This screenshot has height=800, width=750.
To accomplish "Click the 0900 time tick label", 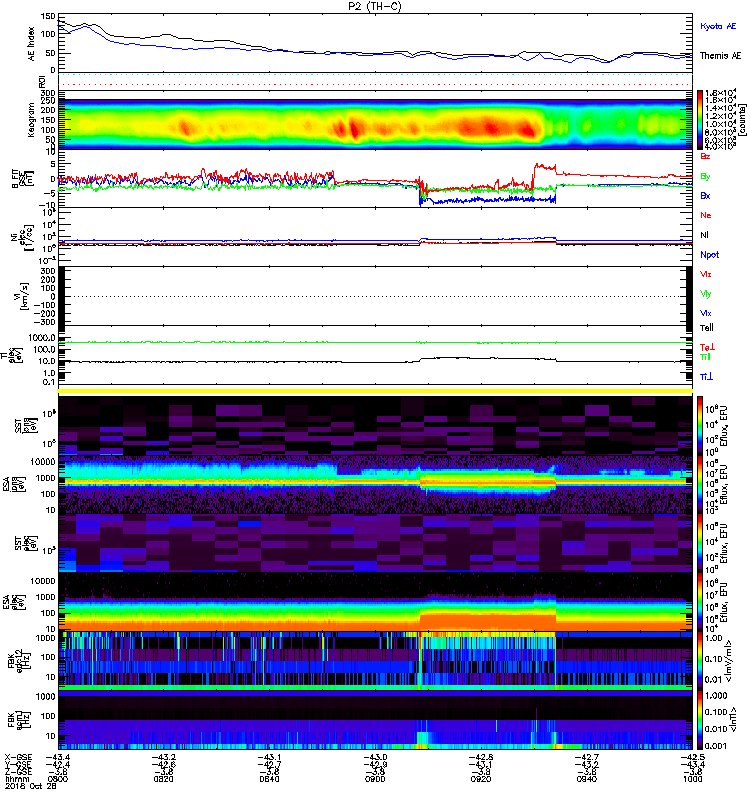I will (x=375, y=779).
